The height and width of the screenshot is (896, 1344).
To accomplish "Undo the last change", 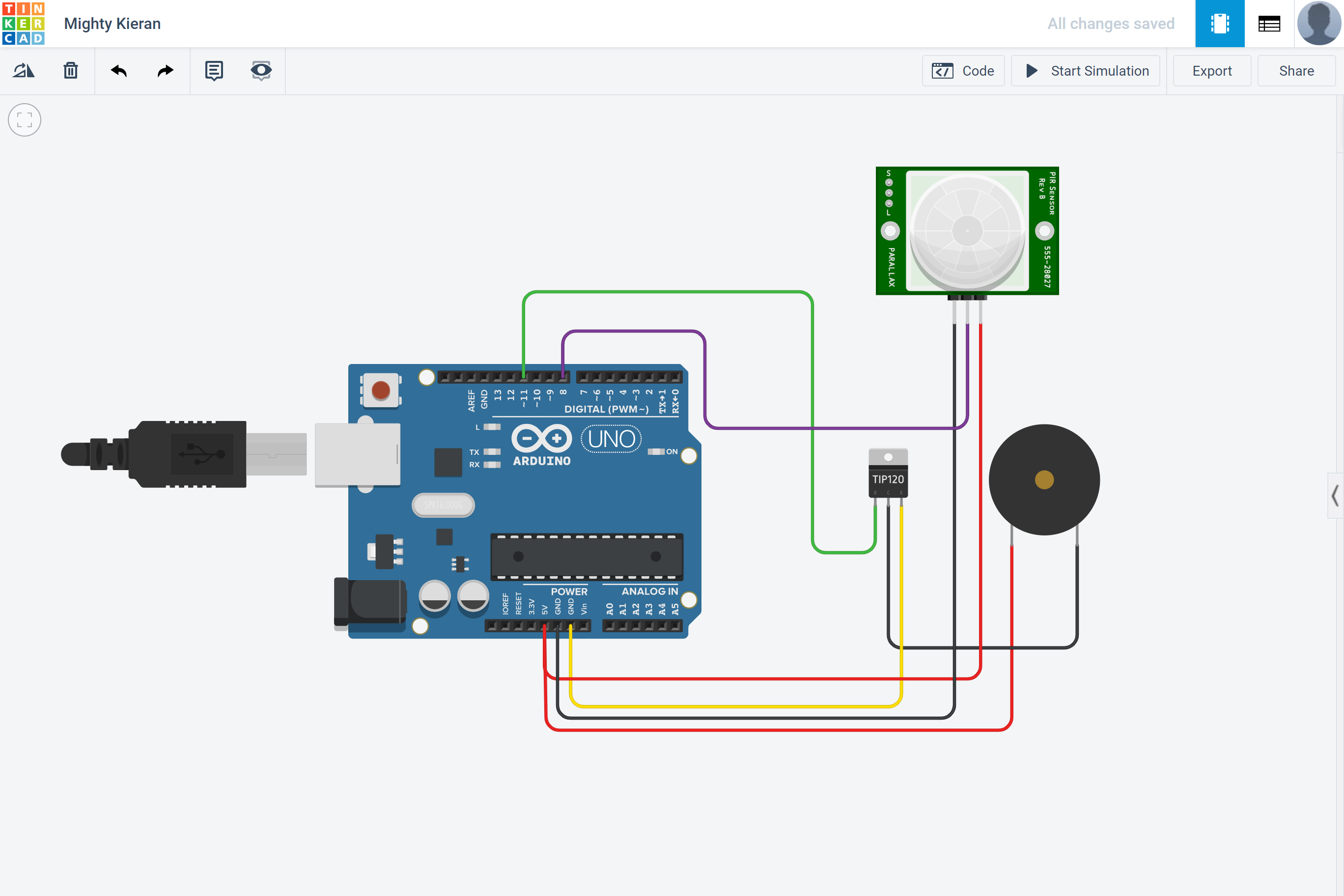I will (118, 70).
